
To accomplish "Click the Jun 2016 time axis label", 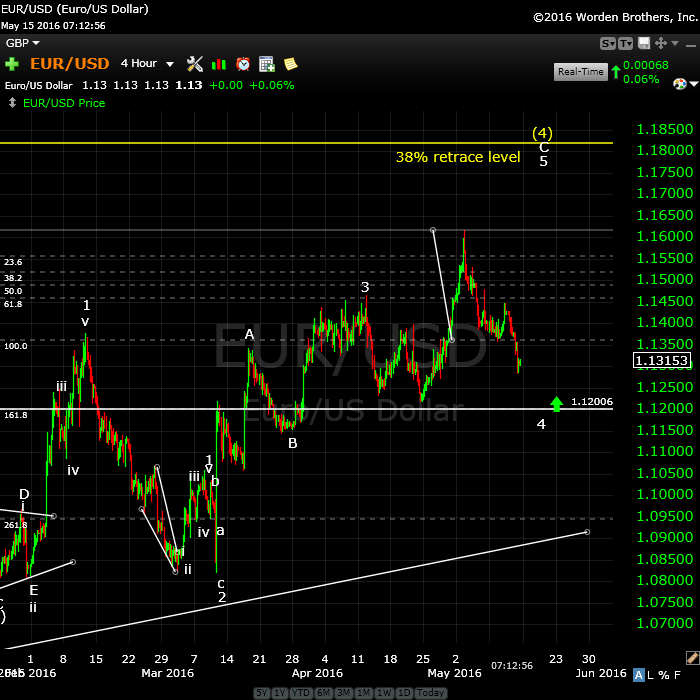I will click(x=601, y=673).
